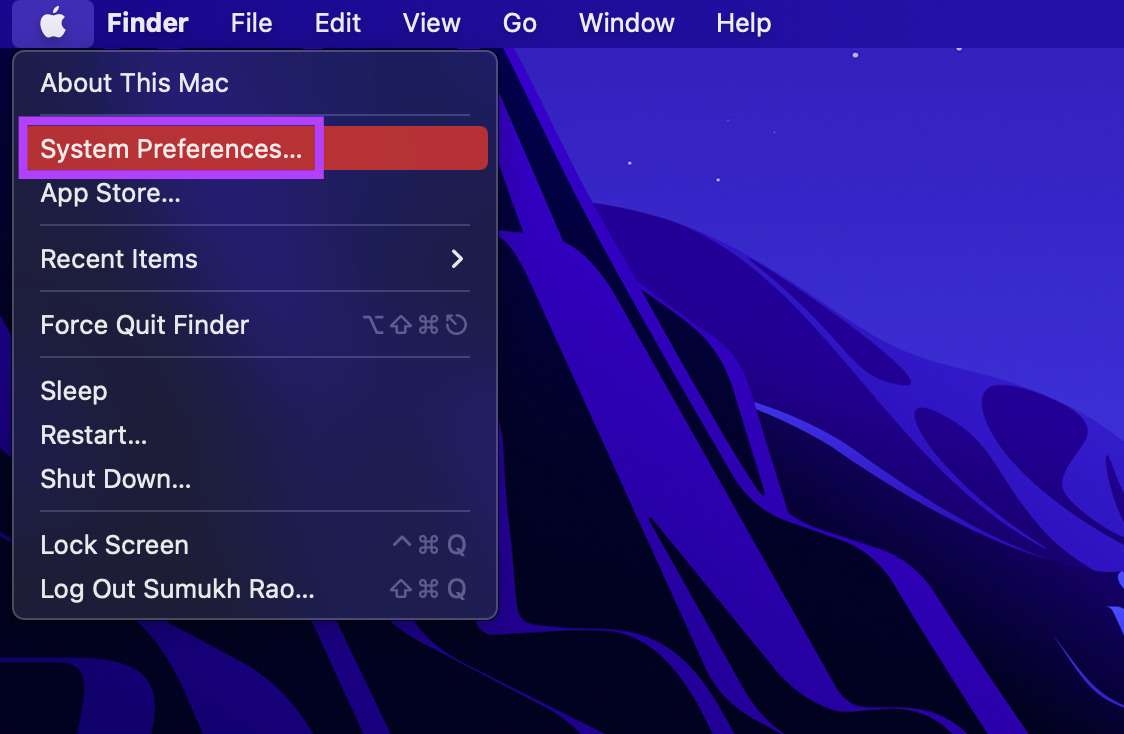Select Log Out Sumukh Rao…

coord(177,589)
